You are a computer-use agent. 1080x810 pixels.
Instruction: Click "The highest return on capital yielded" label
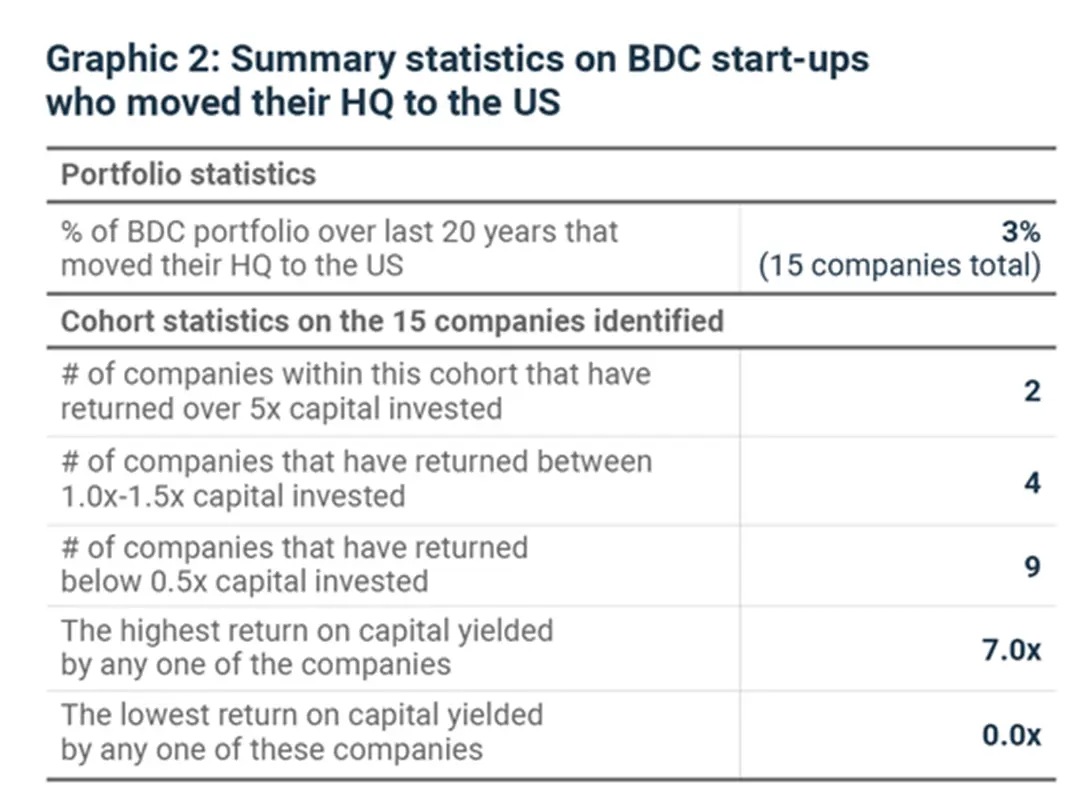pyautogui.click(x=306, y=631)
